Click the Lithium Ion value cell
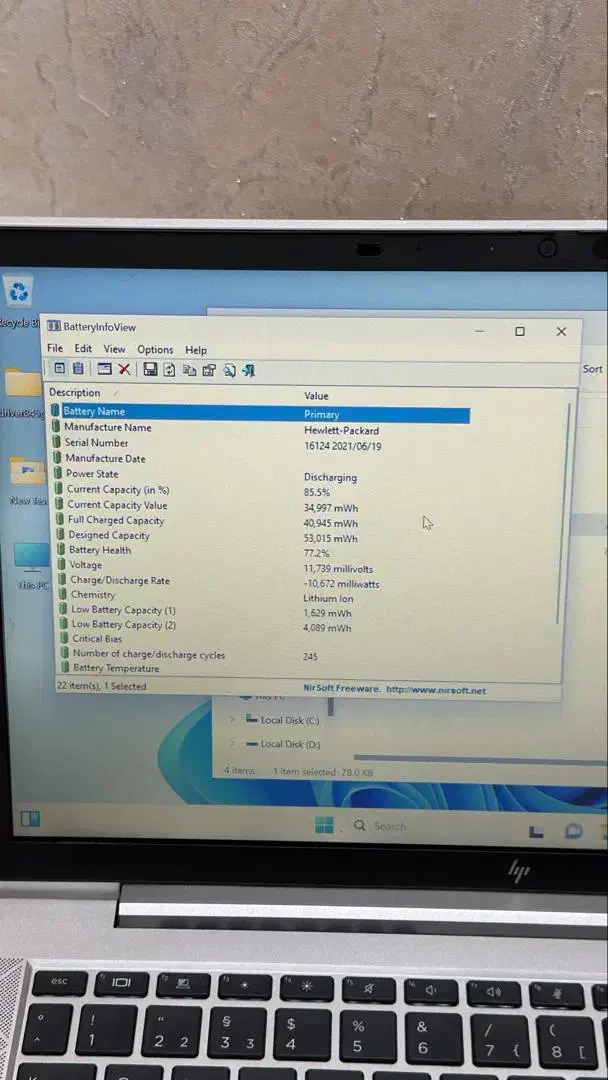 pos(328,599)
